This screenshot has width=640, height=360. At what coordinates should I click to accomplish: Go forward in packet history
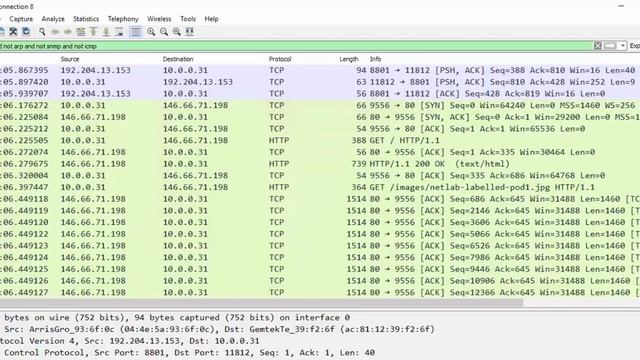coord(68,31)
